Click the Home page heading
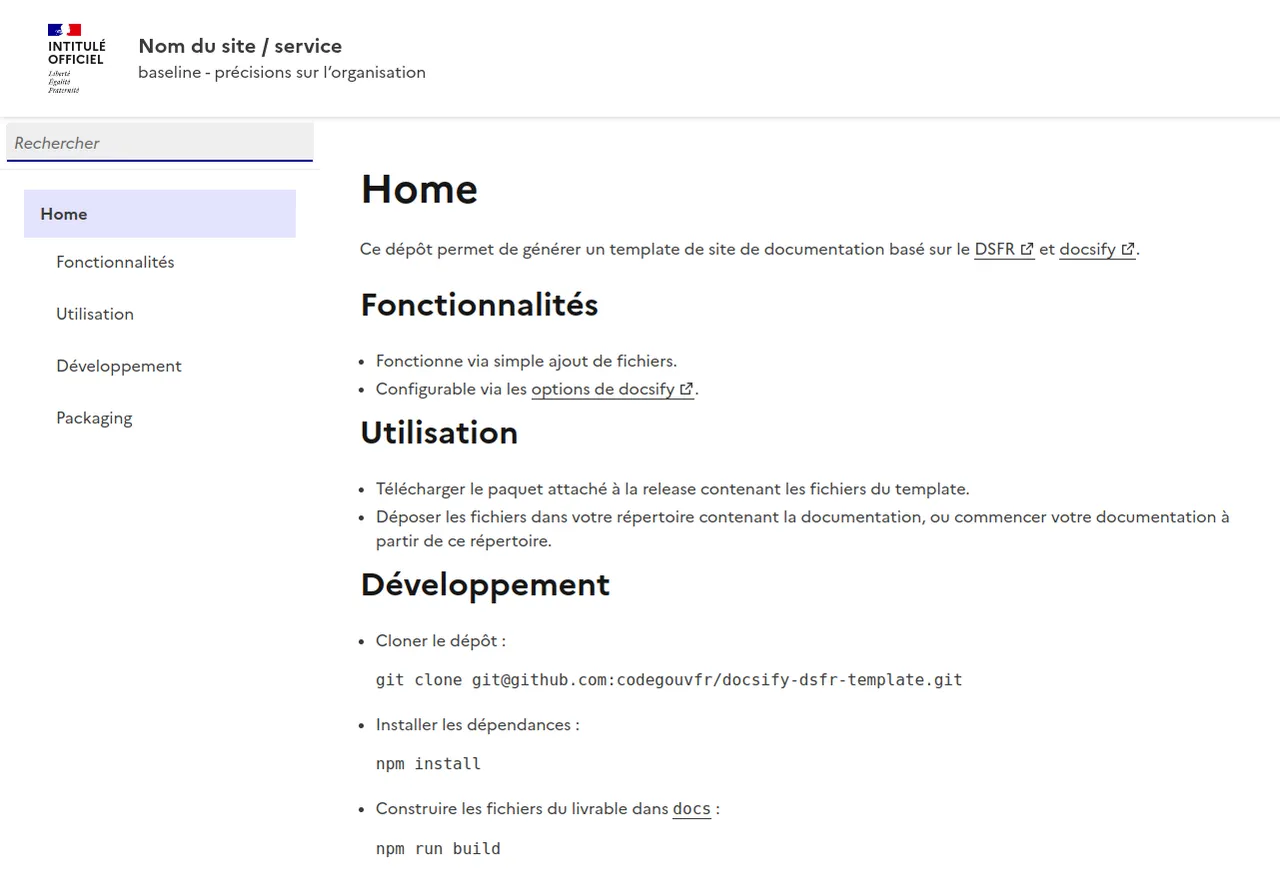 coord(419,189)
